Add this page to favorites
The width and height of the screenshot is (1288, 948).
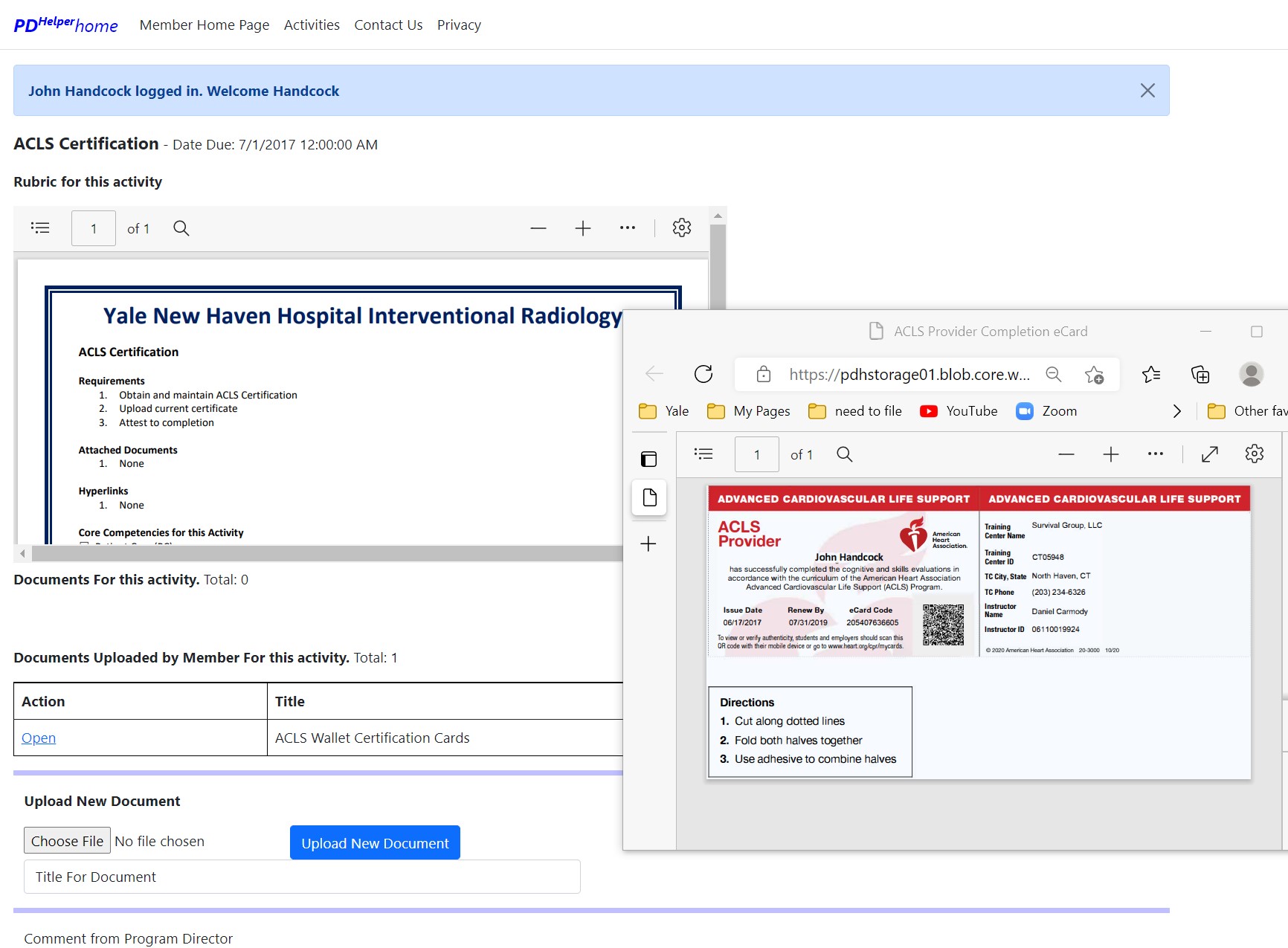click(1094, 374)
